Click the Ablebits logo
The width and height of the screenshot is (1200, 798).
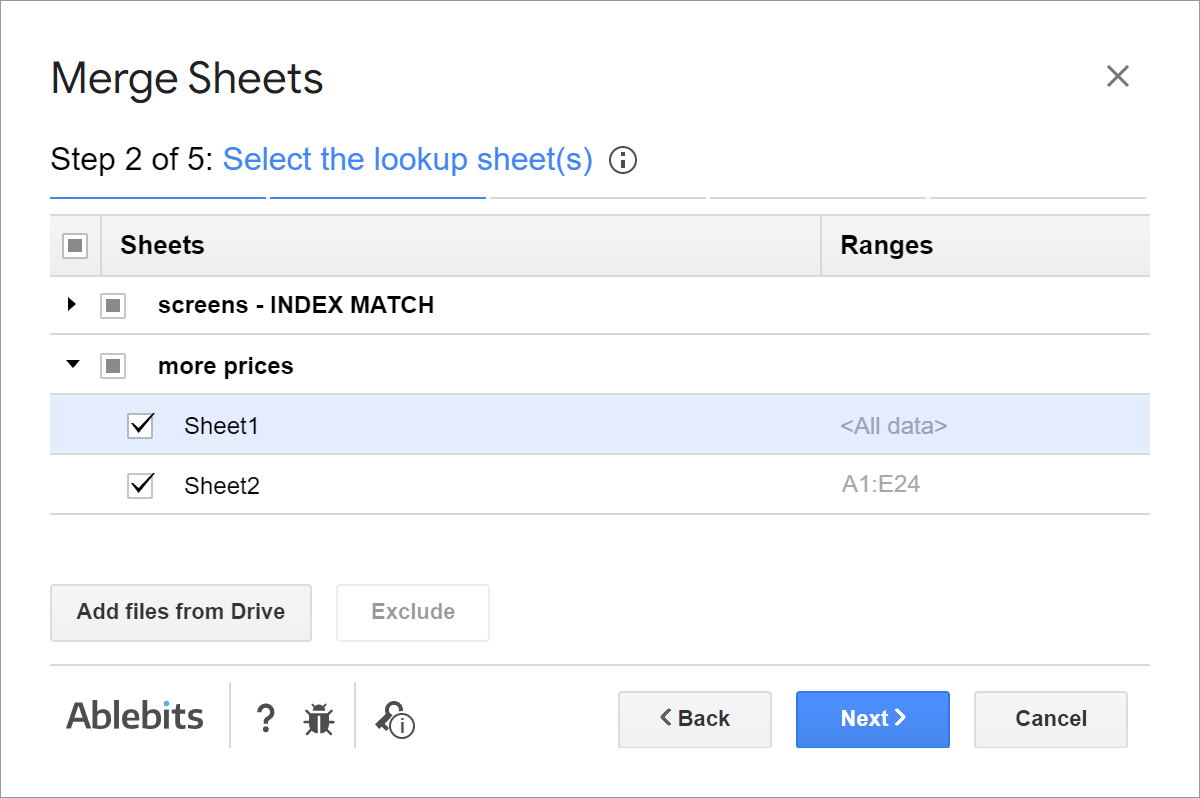point(134,715)
